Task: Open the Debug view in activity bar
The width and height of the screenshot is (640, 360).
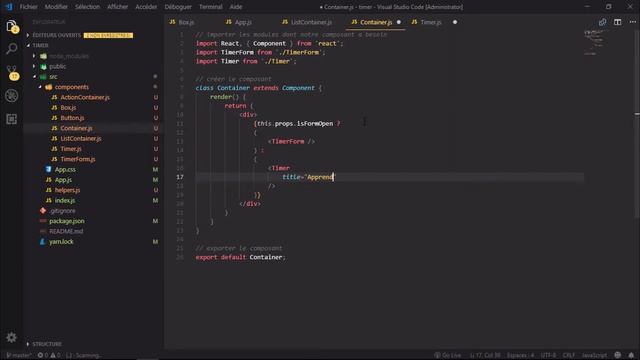Action: pyautogui.click(x=12, y=96)
